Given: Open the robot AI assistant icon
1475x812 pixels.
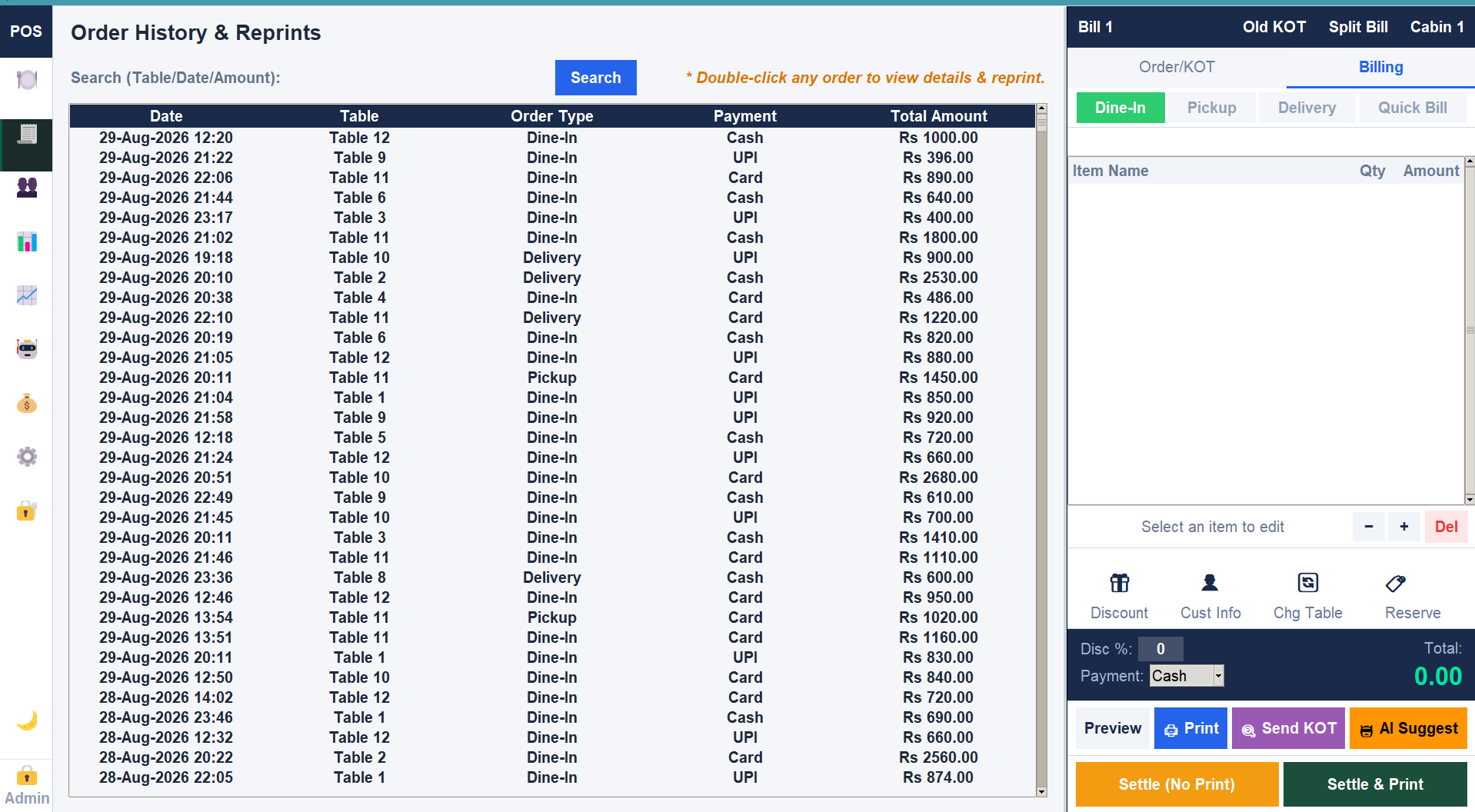Looking at the screenshot, I should [26, 349].
